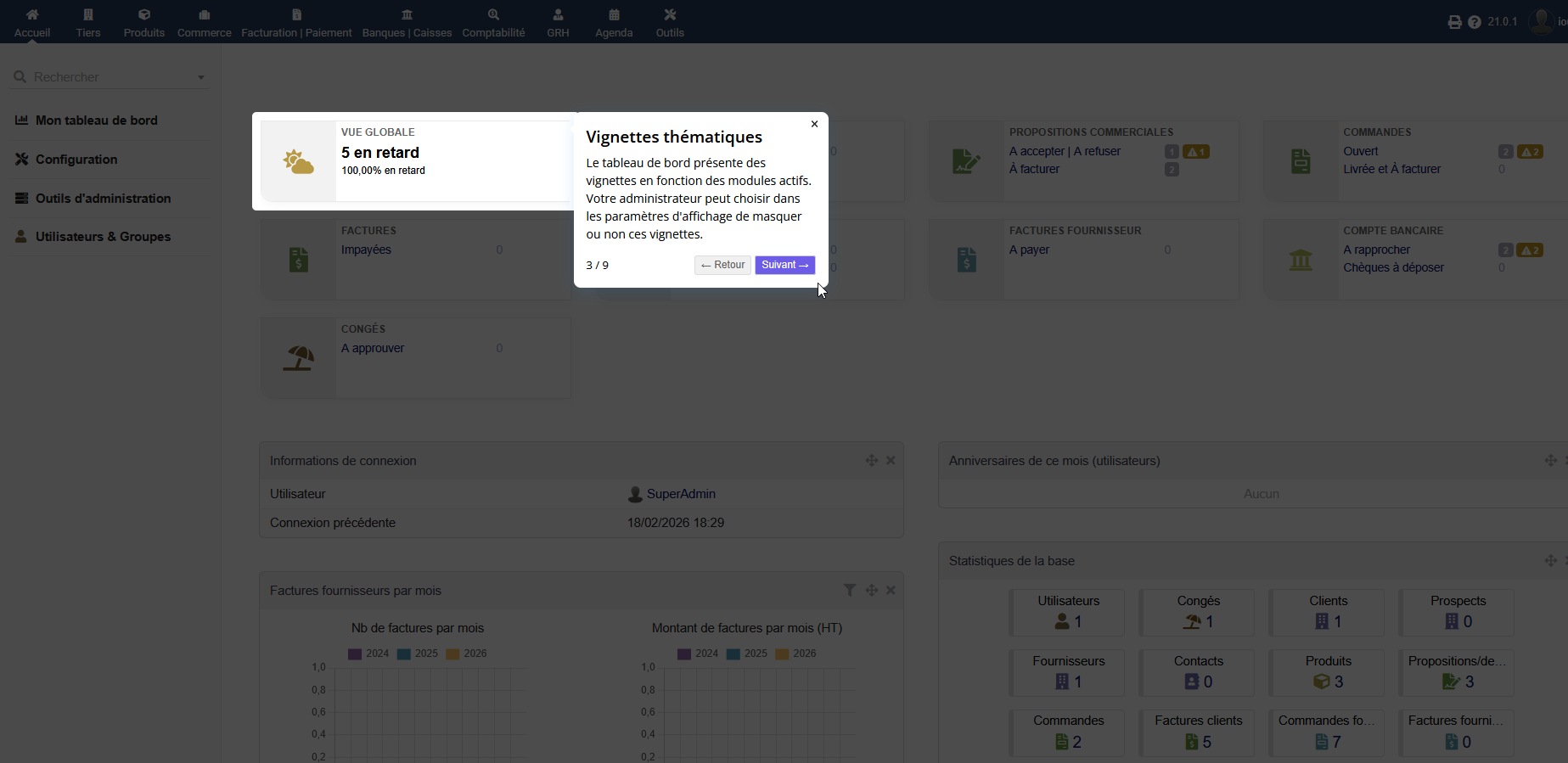Close the Informations de connexion box
This screenshot has width=1568, height=763.
(x=891, y=460)
